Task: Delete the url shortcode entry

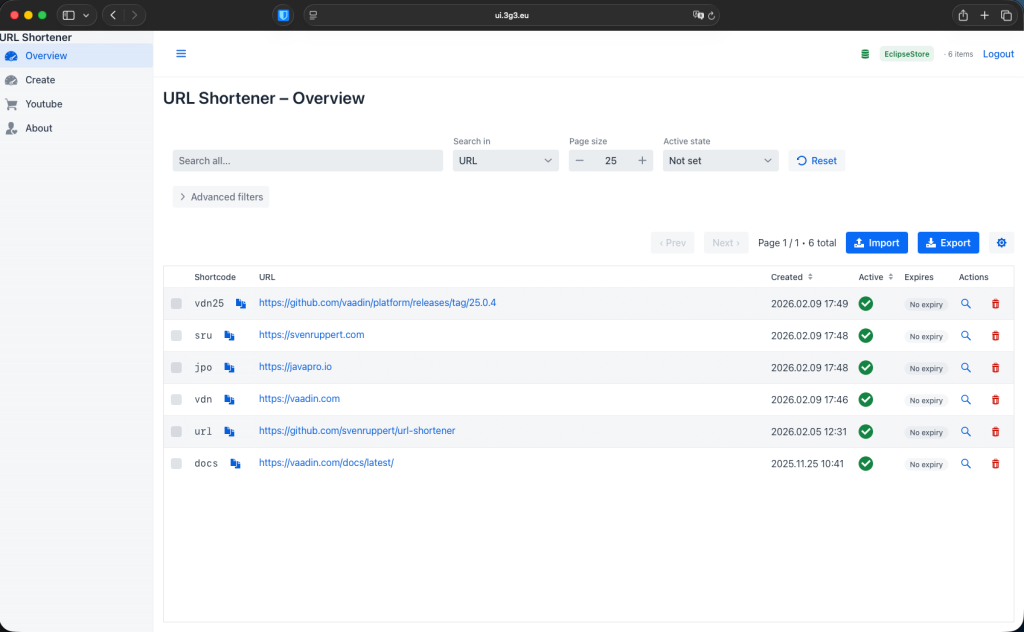Action: [995, 431]
